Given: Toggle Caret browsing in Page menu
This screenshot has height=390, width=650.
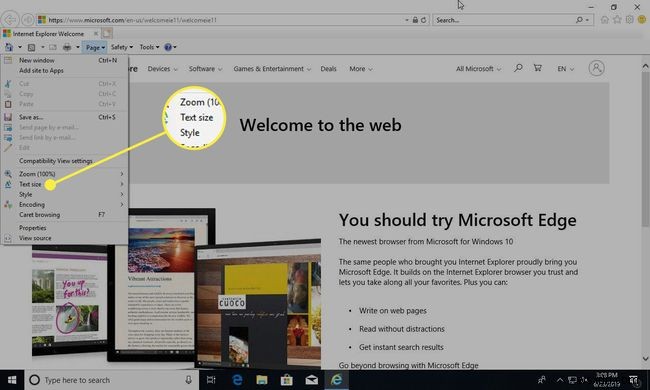Looking at the screenshot, I should 65,215.
